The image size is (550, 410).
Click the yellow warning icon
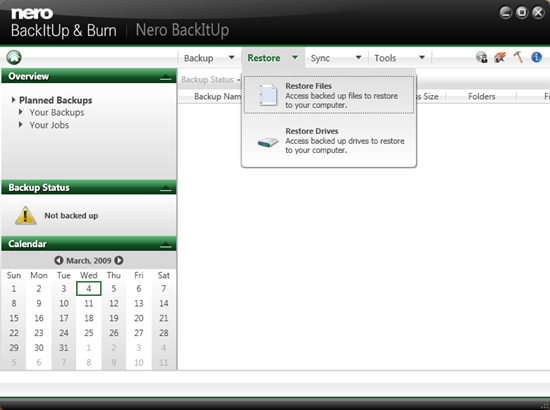coord(26,215)
